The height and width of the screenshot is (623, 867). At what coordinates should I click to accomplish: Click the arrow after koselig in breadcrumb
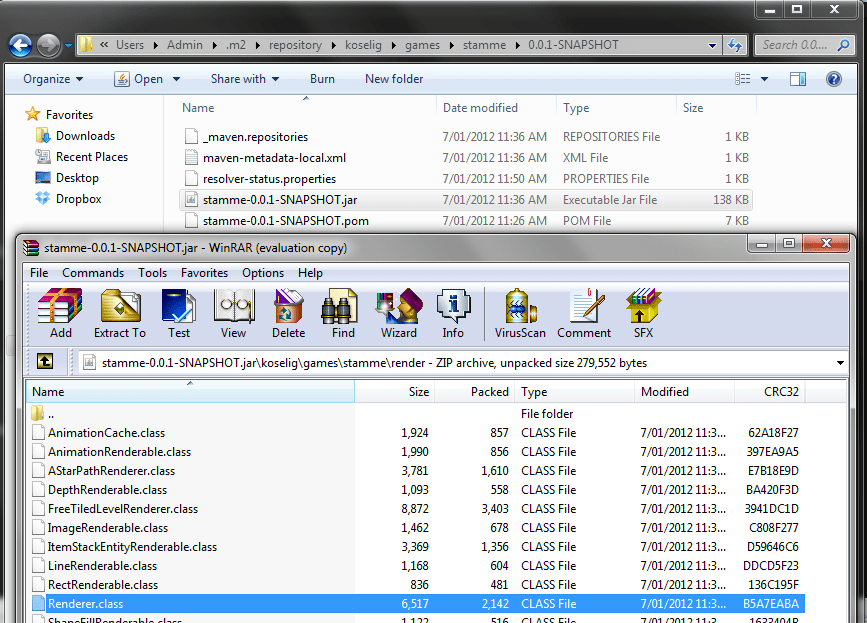[393, 45]
